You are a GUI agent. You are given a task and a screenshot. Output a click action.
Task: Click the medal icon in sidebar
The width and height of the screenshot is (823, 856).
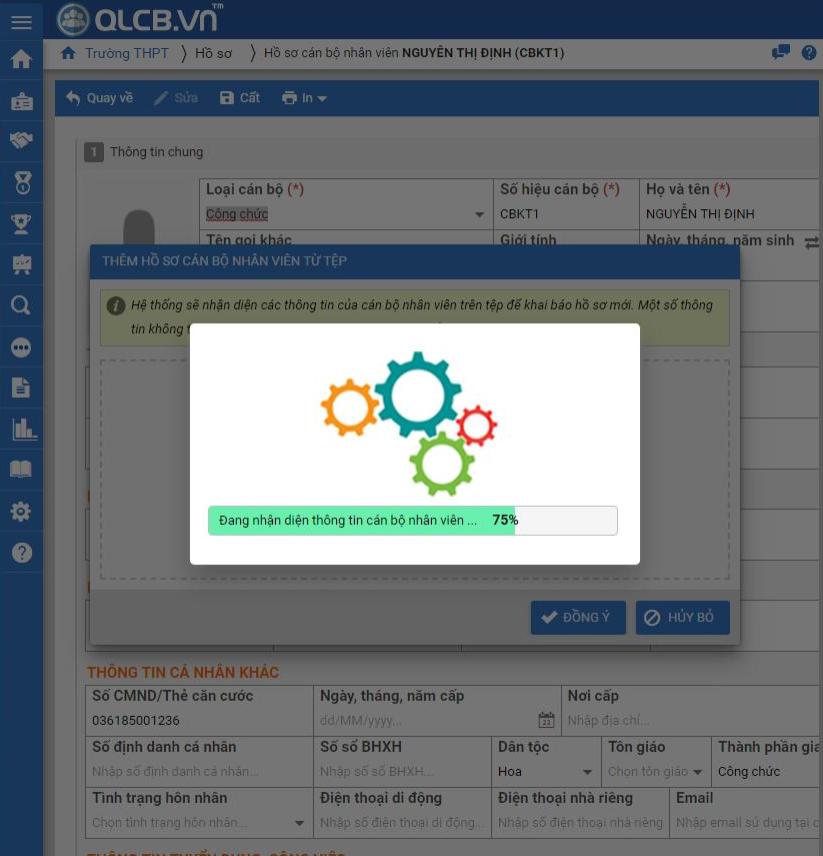point(21,182)
